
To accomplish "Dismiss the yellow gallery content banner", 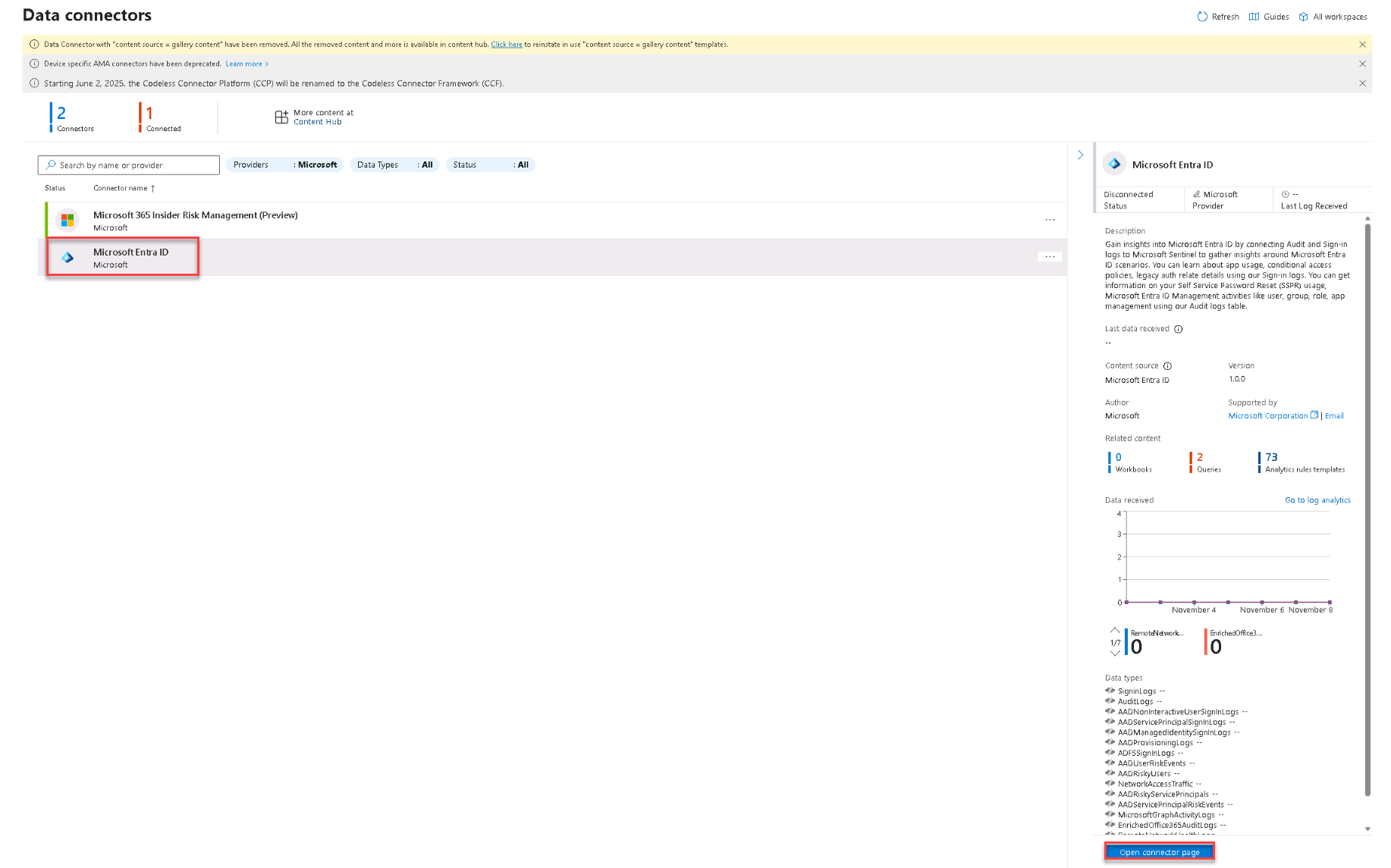I will click(x=1362, y=45).
